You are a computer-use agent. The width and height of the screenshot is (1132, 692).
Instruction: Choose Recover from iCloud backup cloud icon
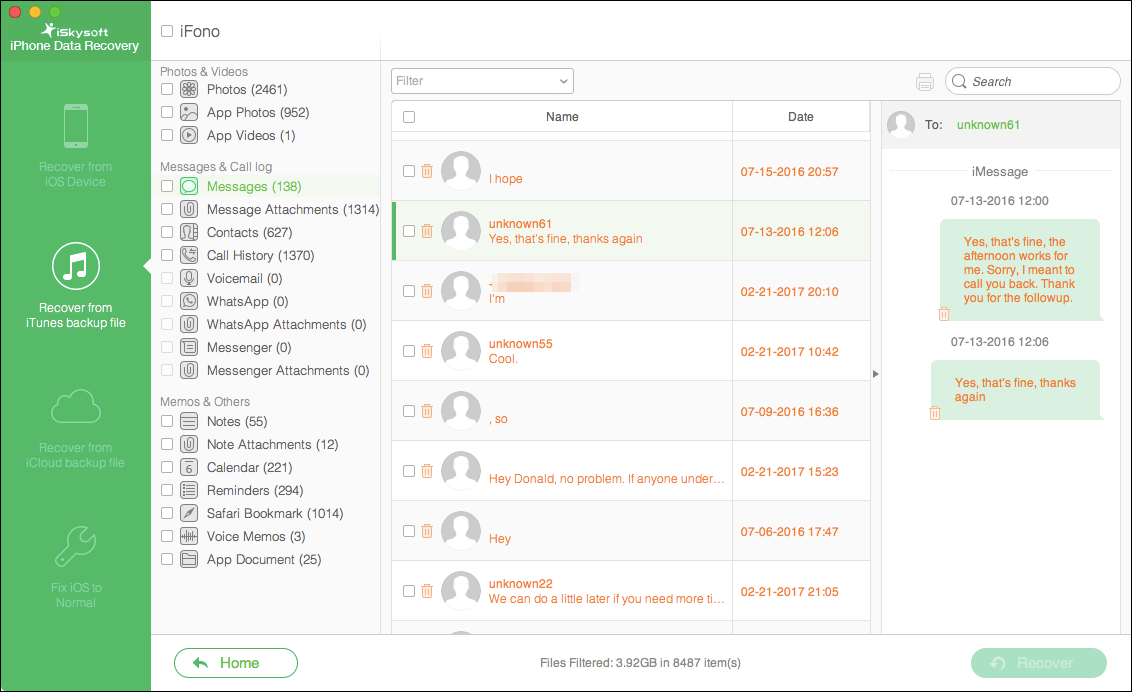[76, 407]
